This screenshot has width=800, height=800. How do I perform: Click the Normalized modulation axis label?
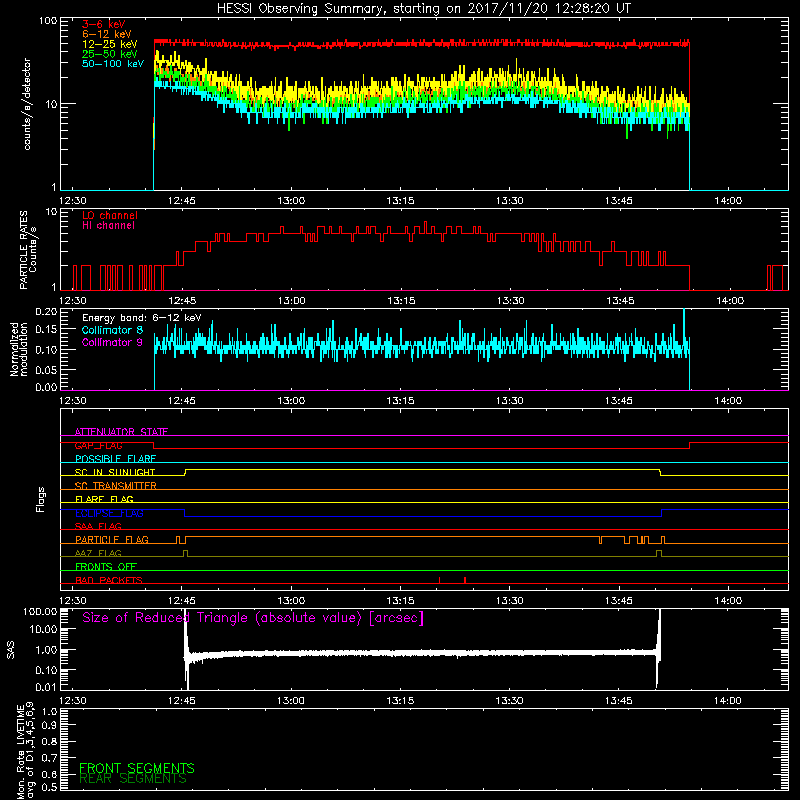point(19,349)
